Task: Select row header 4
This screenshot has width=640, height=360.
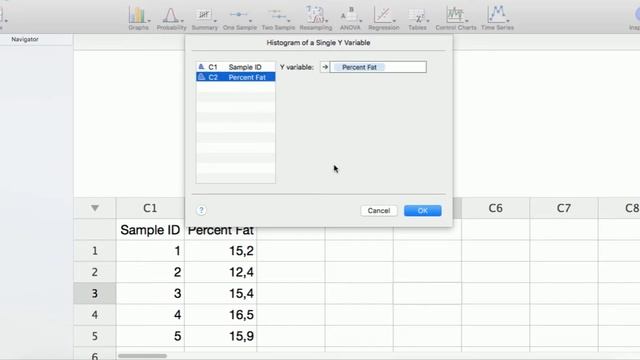Action: coord(95,315)
